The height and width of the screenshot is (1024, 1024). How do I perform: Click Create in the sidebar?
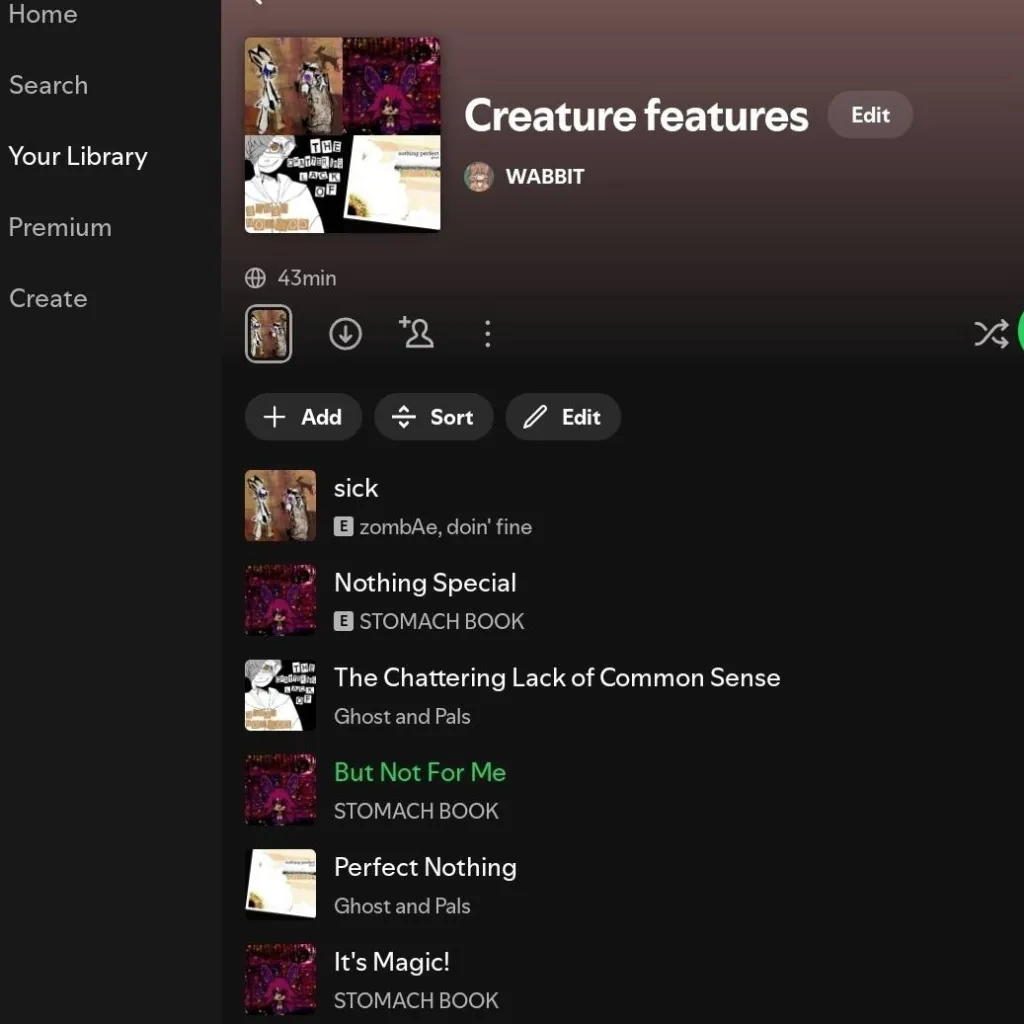(x=48, y=298)
